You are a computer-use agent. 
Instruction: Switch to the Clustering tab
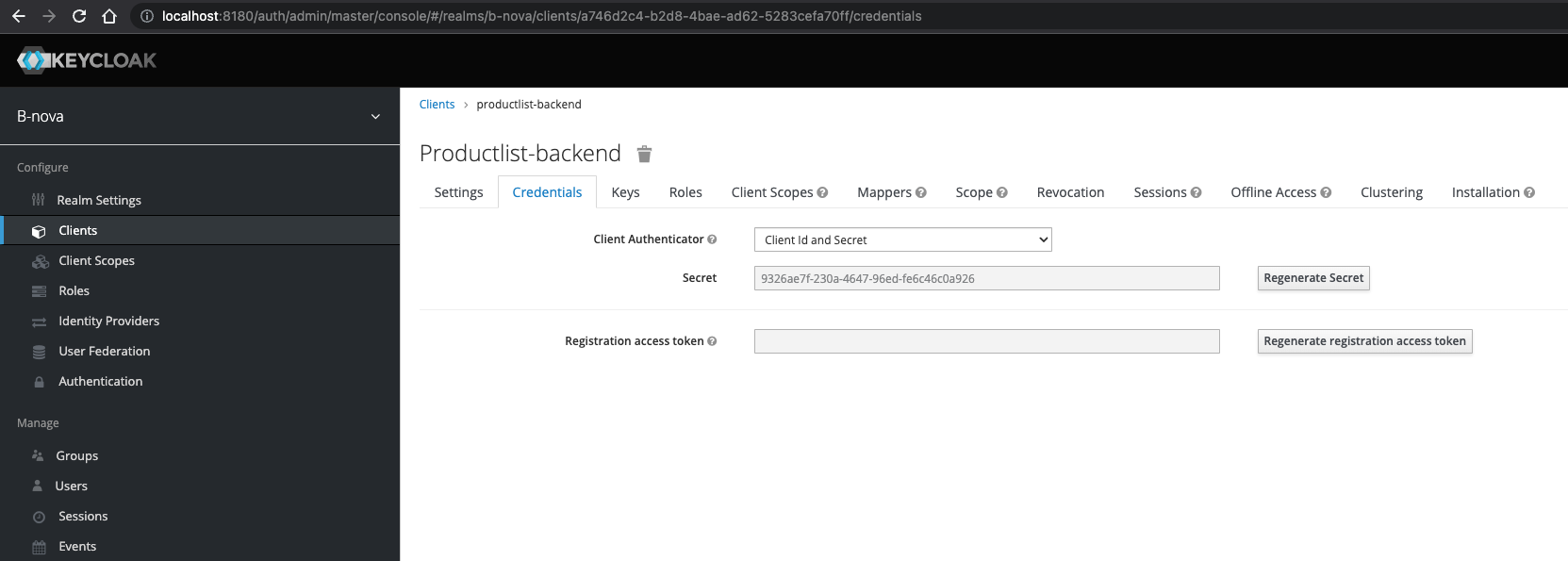[x=1391, y=192]
